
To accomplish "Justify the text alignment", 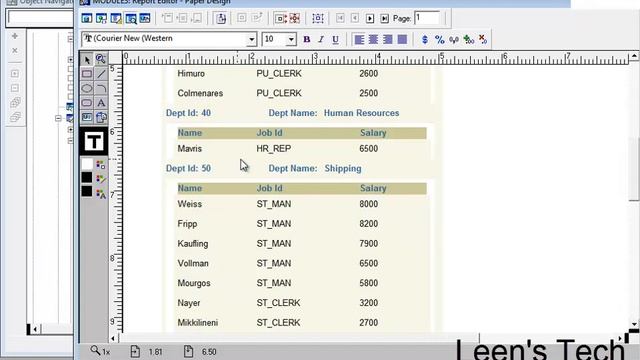I will coord(402,40).
